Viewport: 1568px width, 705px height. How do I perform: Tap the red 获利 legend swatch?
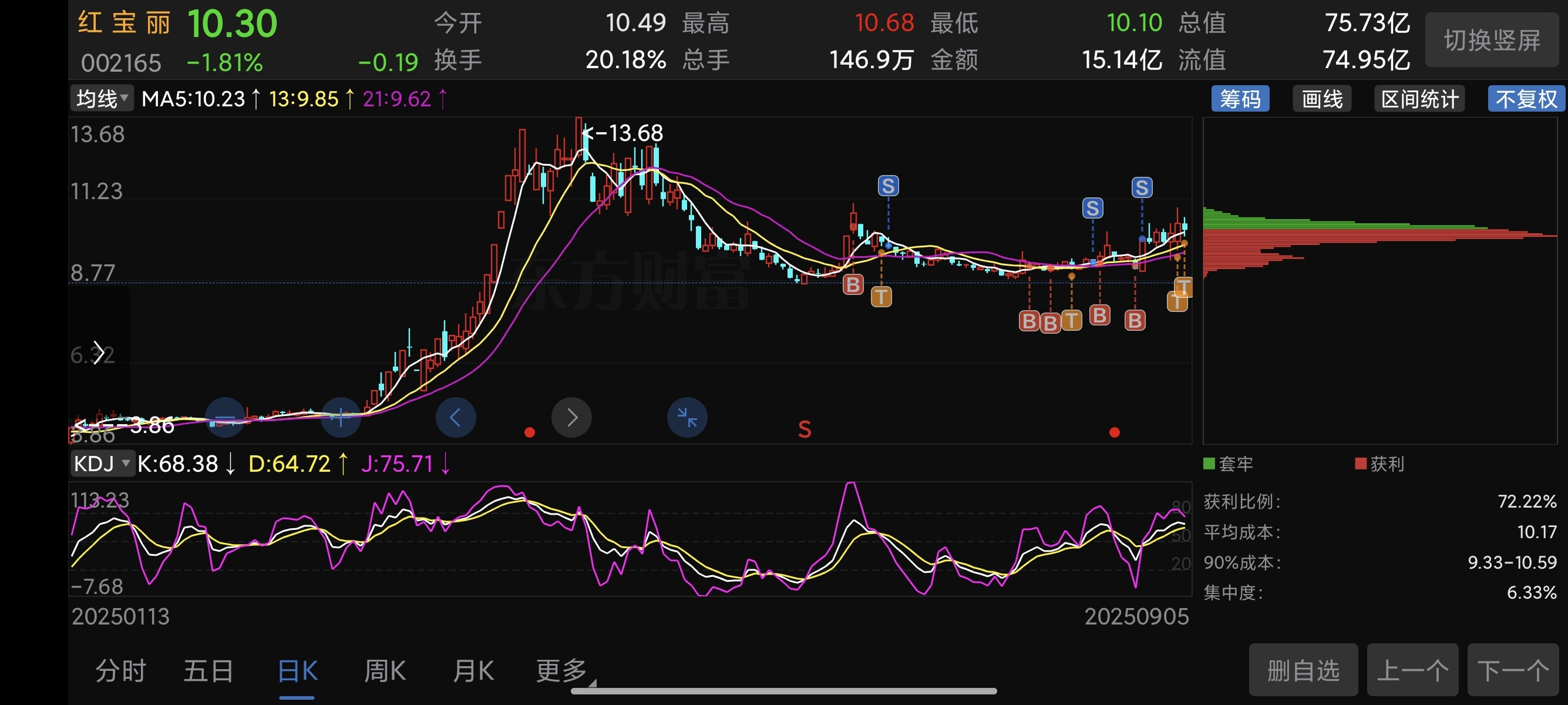pos(1361,464)
